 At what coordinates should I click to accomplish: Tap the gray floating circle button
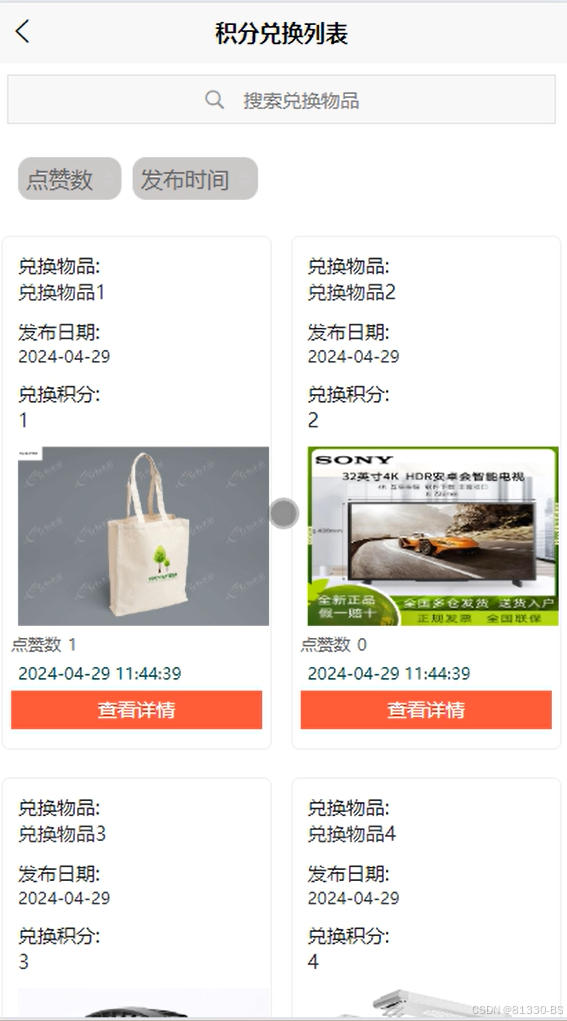pos(284,514)
